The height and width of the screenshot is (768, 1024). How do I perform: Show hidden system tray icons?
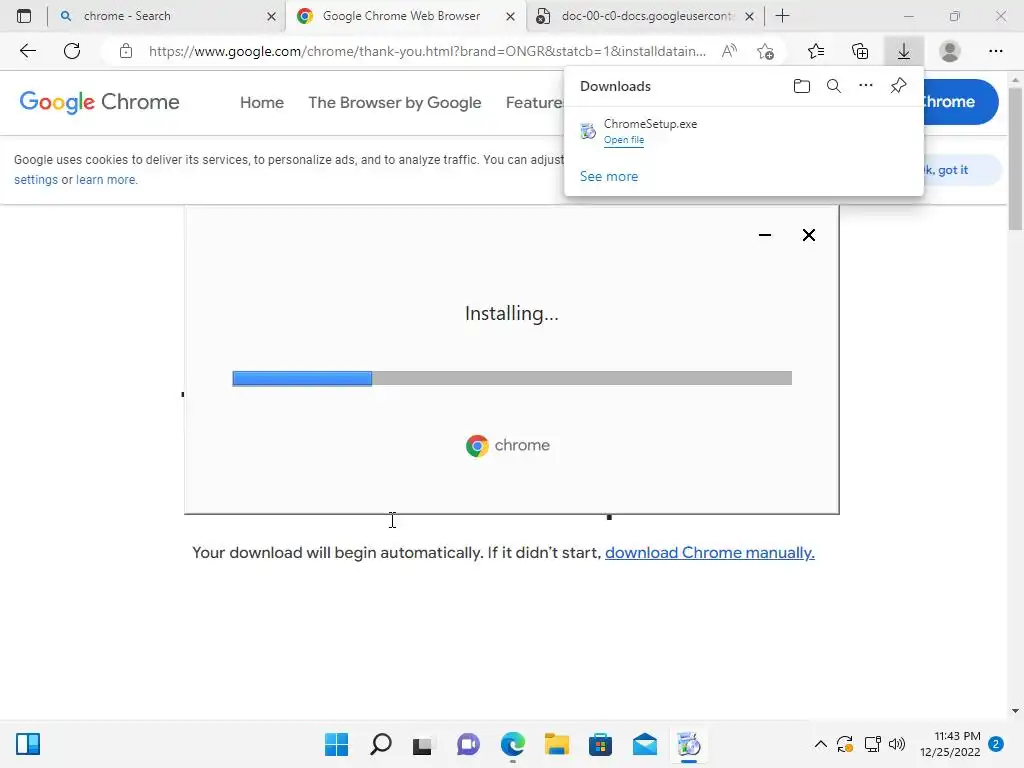pyautogui.click(x=821, y=744)
